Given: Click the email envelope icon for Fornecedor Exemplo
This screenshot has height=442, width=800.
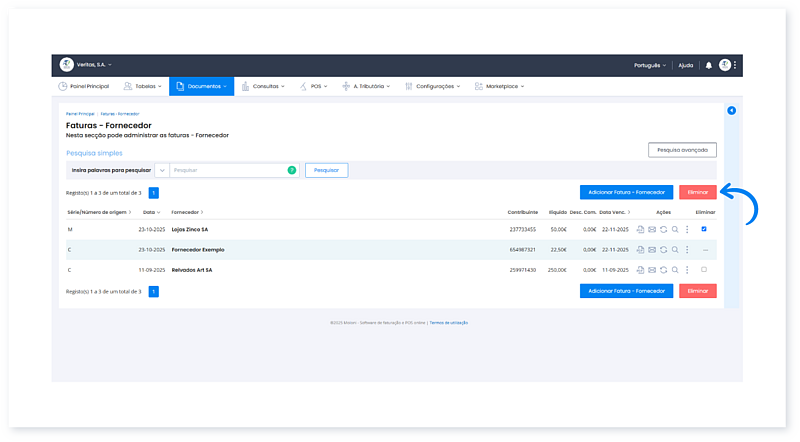Looking at the screenshot, I should tap(652, 249).
